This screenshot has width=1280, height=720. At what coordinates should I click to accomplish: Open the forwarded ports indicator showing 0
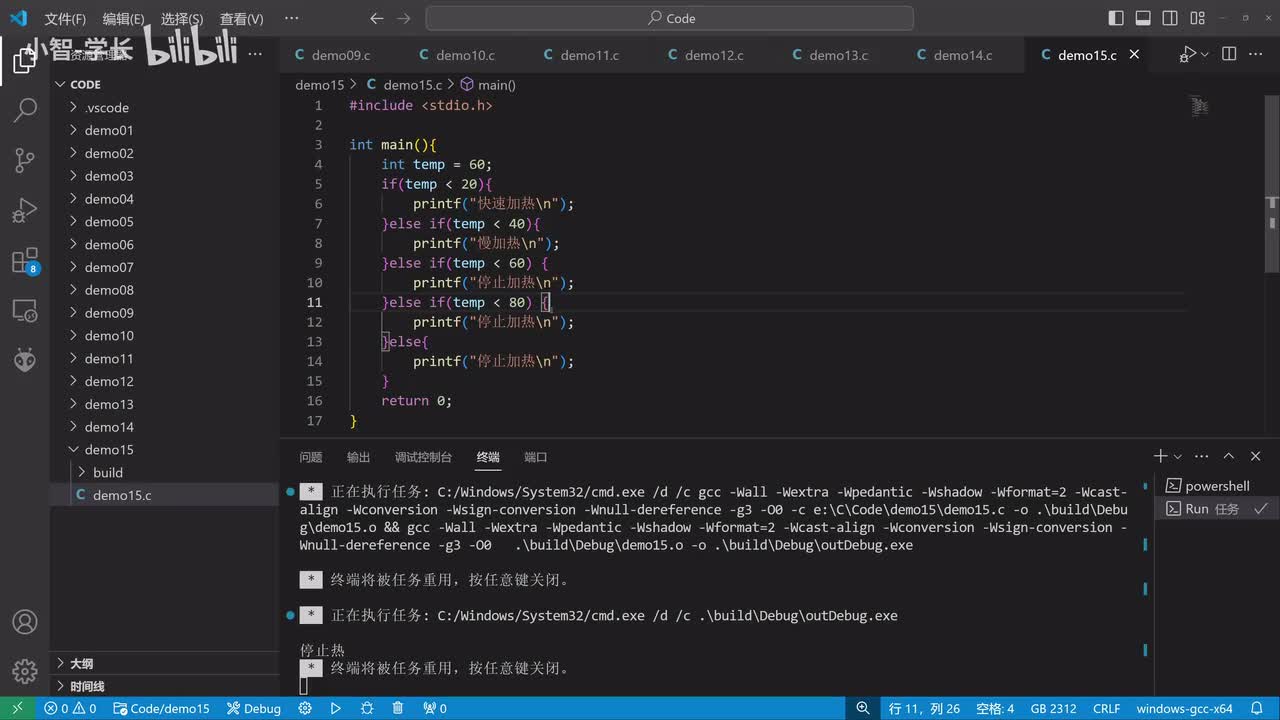[x=435, y=708]
